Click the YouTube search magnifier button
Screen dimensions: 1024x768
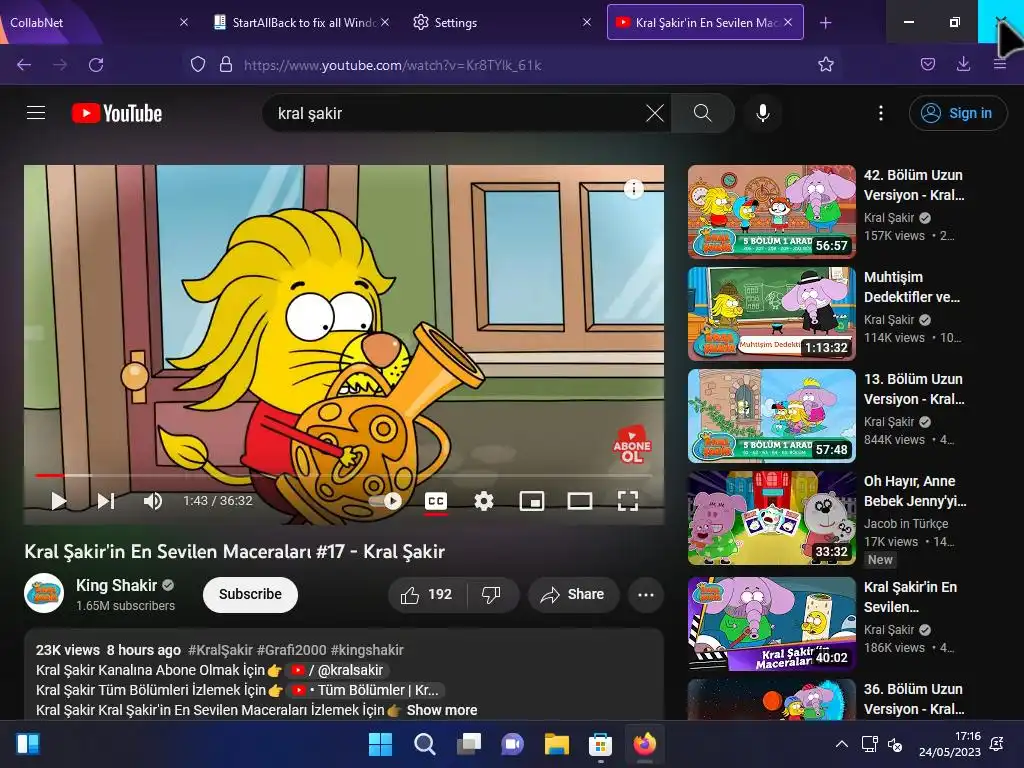(702, 113)
